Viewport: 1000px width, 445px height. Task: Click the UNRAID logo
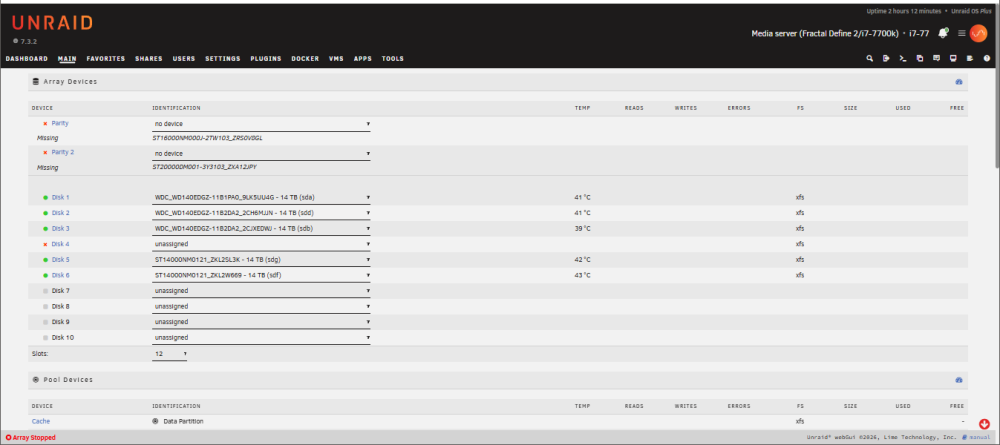[x=52, y=24]
